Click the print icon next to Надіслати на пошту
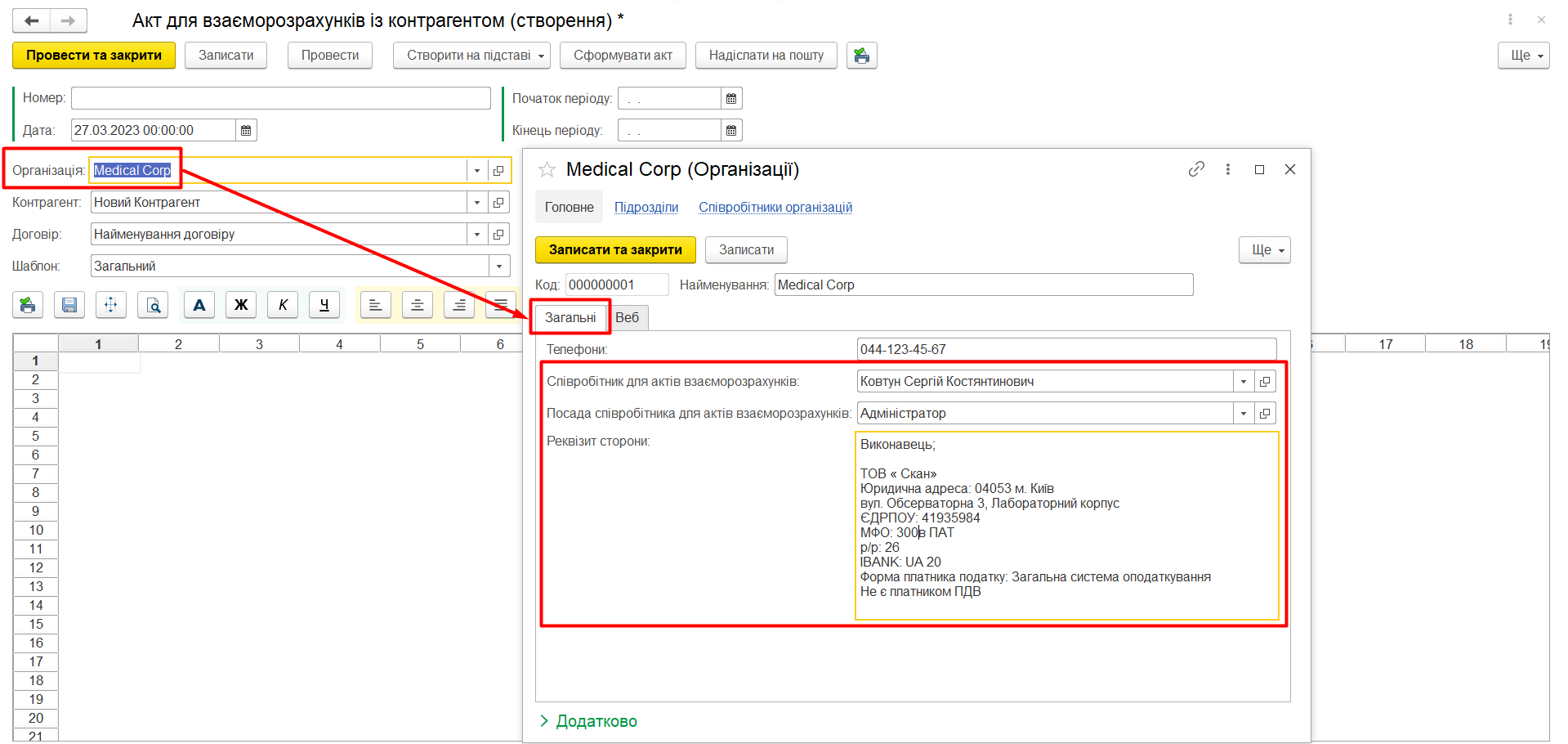The image size is (1568, 744). point(861,56)
